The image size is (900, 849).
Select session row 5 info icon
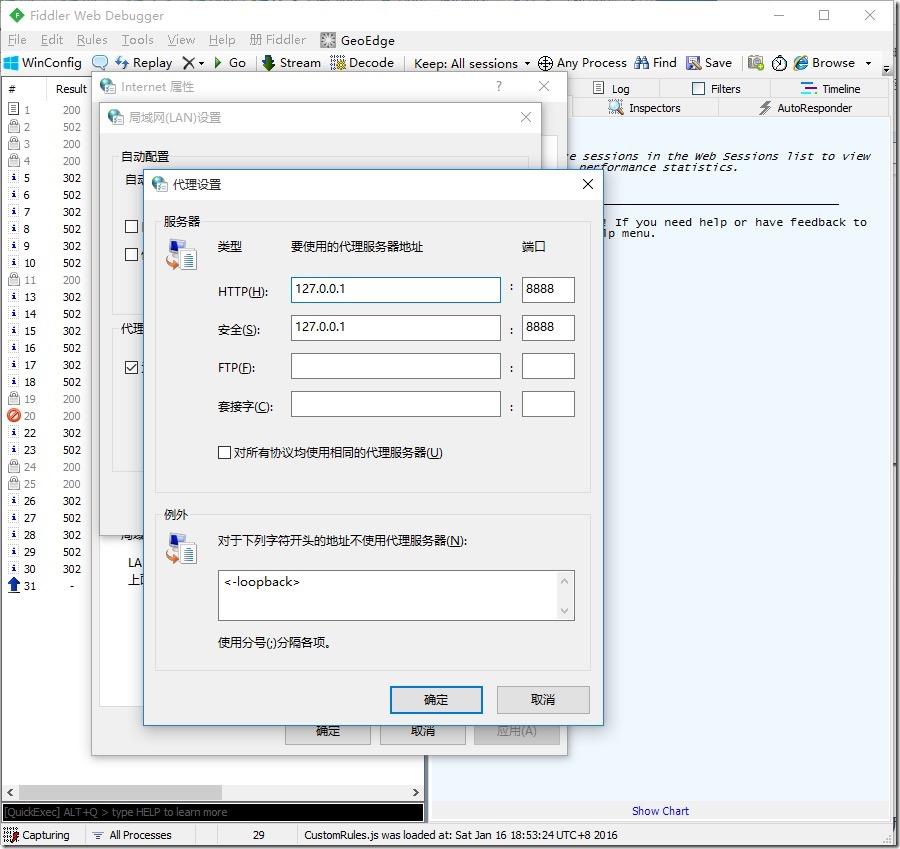click(x=45, y=178)
